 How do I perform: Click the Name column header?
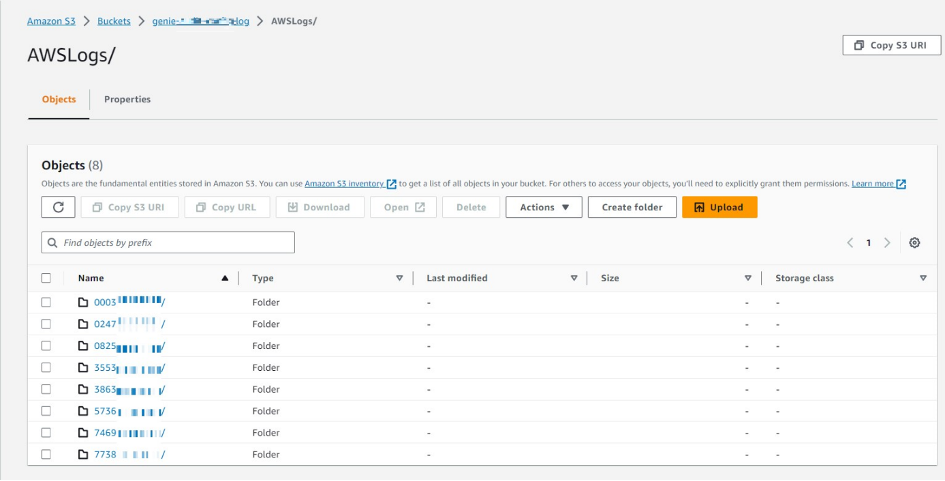(x=91, y=278)
